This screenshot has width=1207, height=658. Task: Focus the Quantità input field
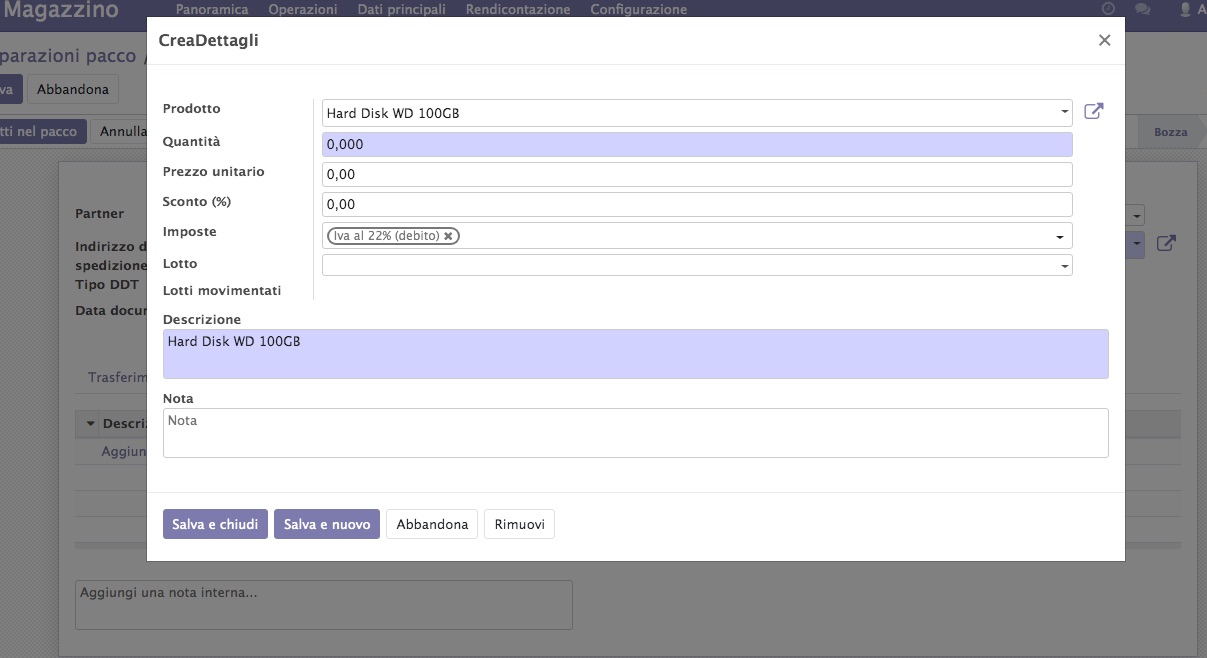tap(697, 144)
